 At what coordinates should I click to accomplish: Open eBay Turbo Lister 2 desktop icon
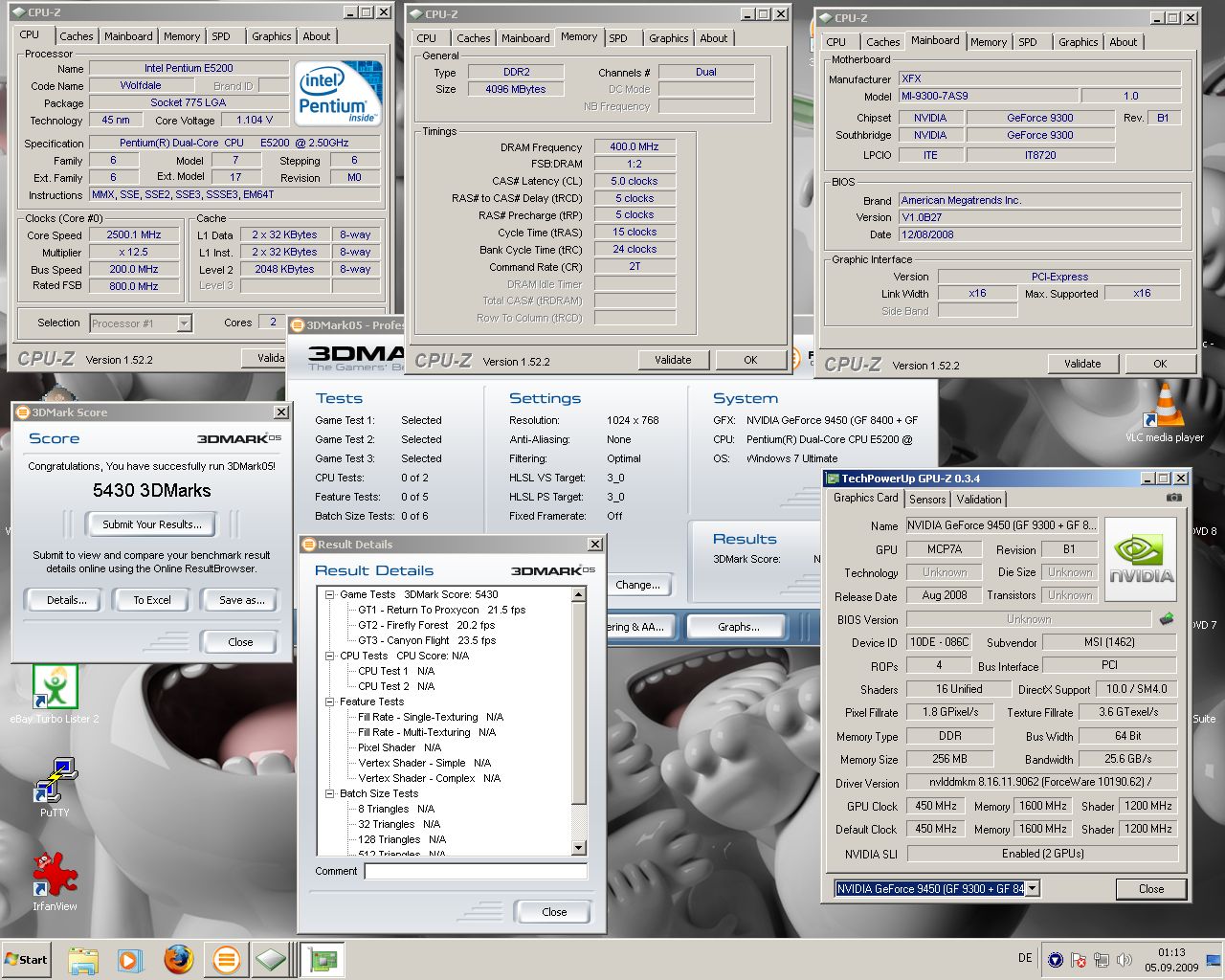(55, 694)
